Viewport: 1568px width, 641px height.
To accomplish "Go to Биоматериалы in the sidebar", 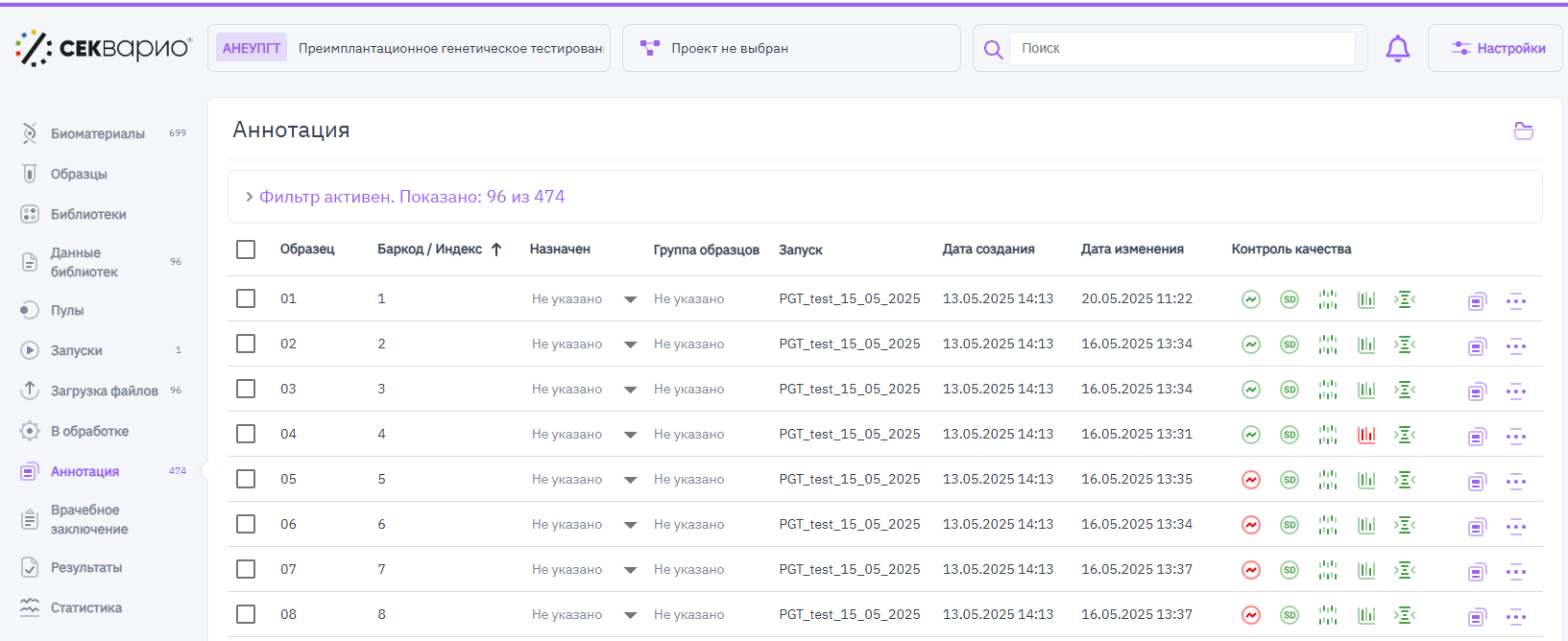I will 97,133.
